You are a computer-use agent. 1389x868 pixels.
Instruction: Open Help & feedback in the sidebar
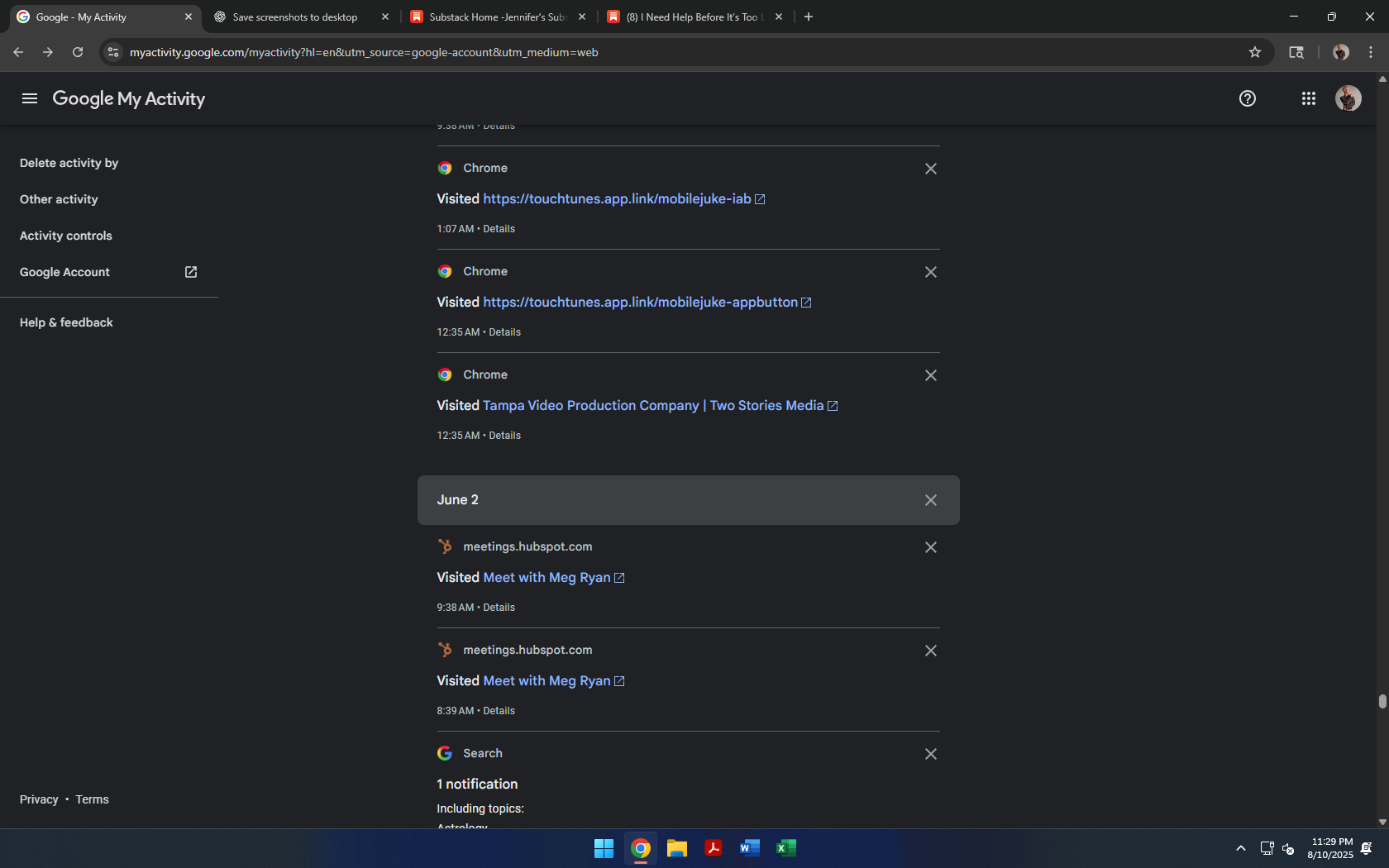coord(66,322)
